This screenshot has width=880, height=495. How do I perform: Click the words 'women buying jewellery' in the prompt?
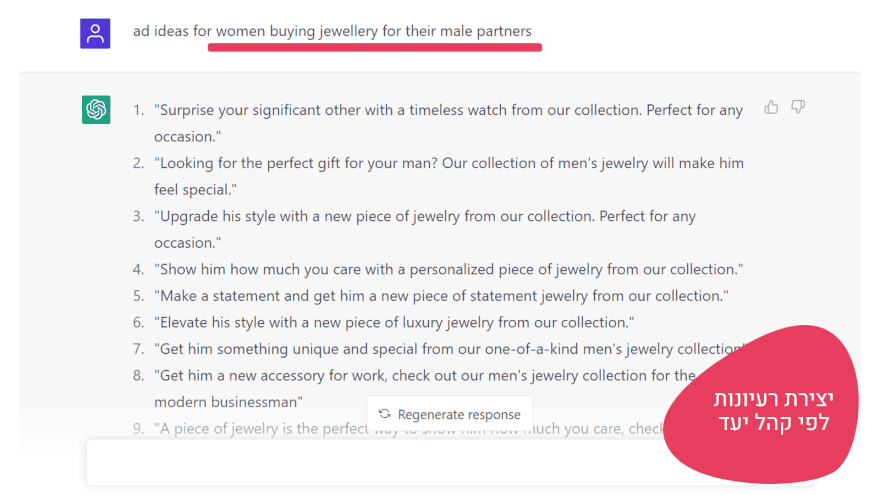tap(296, 31)
